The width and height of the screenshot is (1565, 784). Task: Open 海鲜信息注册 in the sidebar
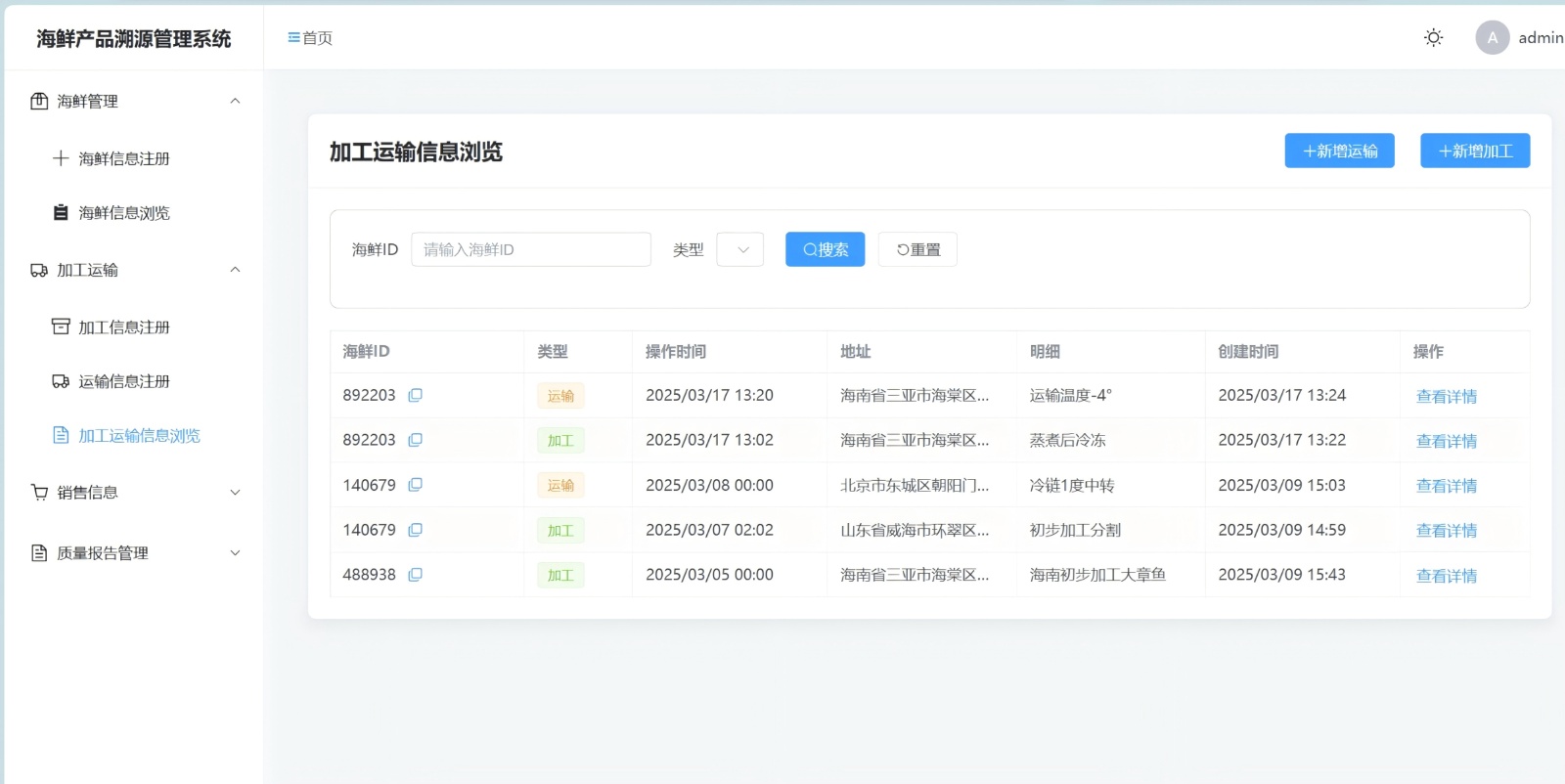pyautogui.click(x=124, y=158)
